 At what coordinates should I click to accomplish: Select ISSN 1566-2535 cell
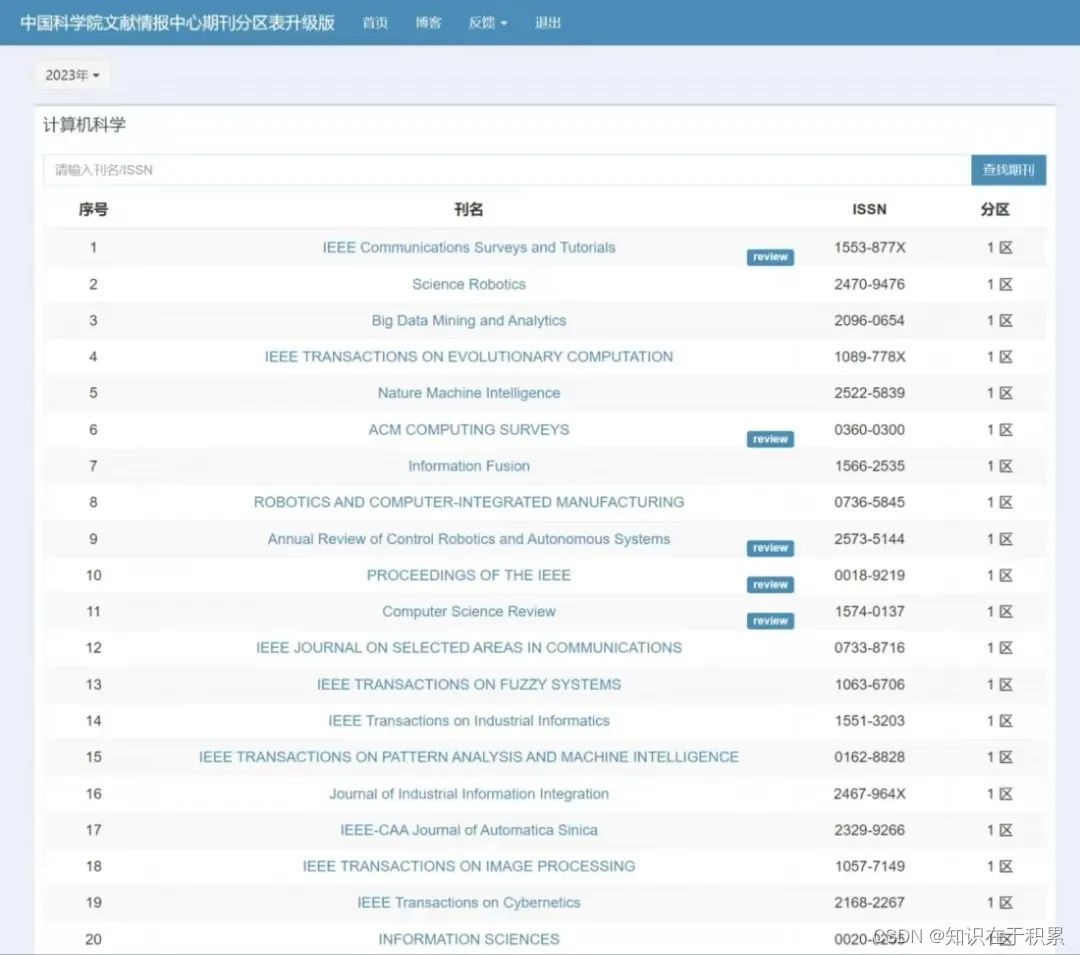(x=869, y=466)
